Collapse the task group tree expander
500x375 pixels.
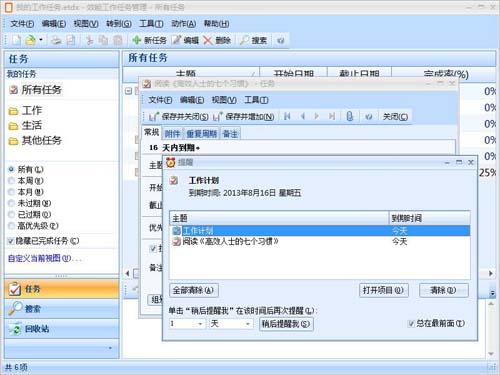[x=128, y=91]
